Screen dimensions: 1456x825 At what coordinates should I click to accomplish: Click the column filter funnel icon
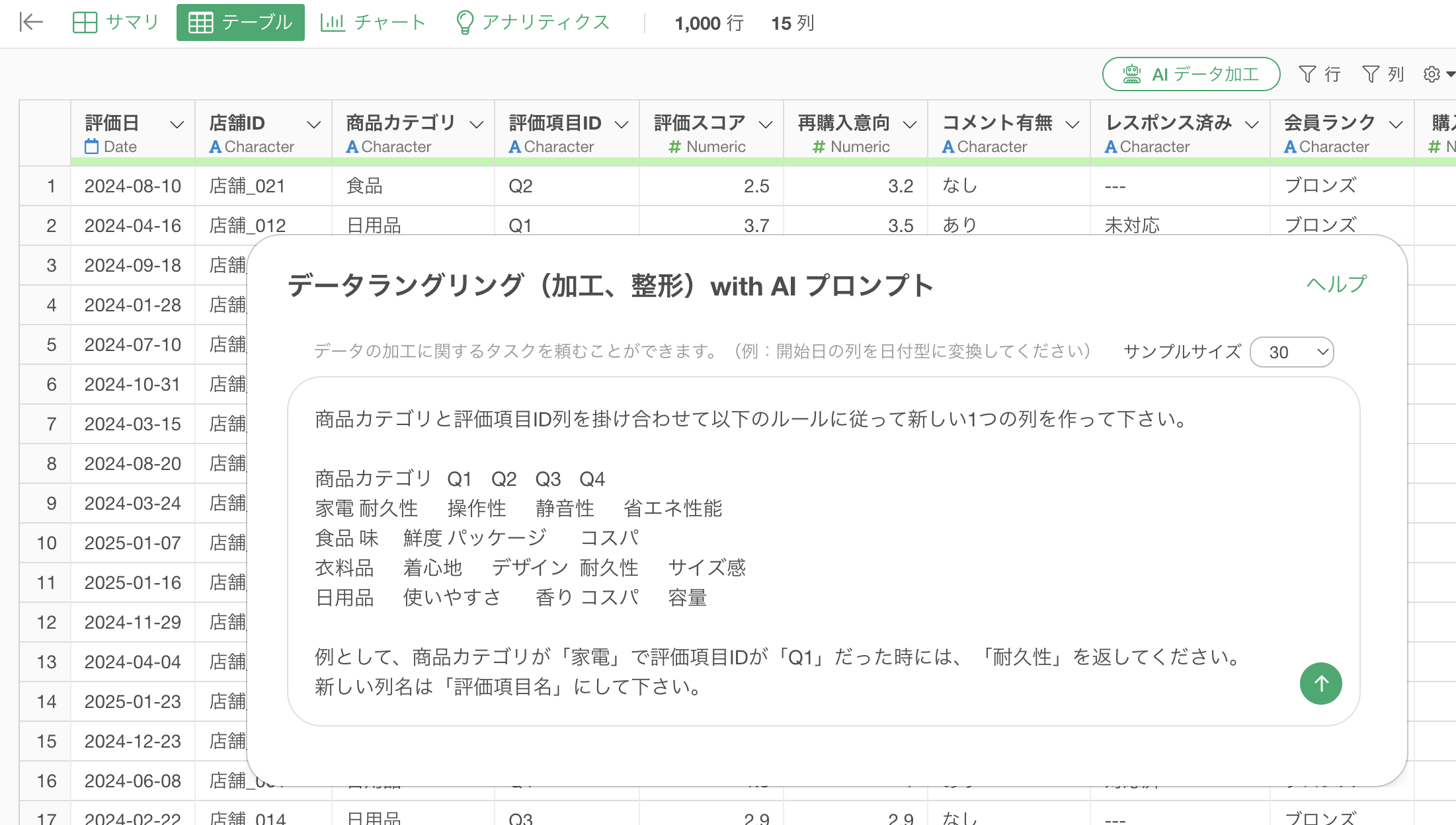point(1371,74)
